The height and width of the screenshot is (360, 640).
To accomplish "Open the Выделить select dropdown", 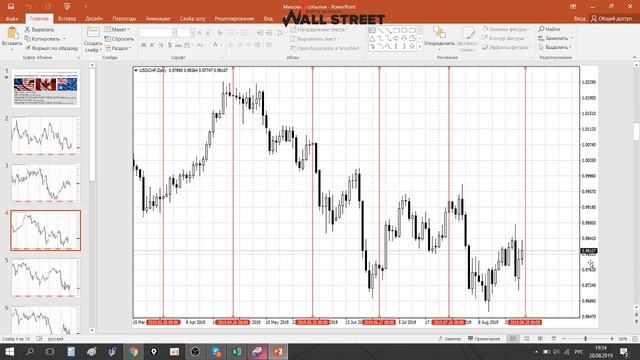I will [555, 47].
